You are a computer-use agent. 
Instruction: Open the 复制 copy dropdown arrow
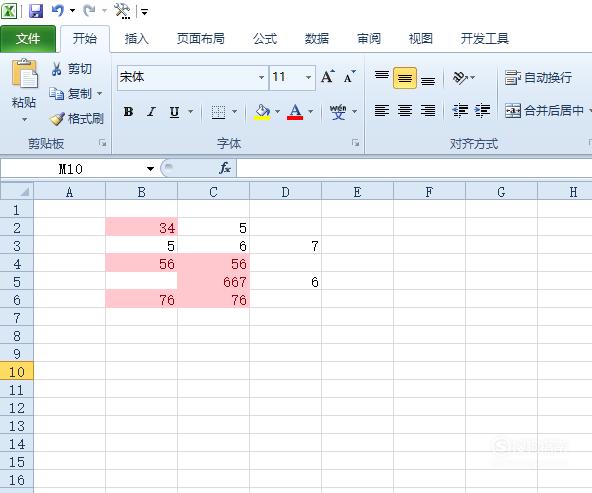[x=100, y=93]
